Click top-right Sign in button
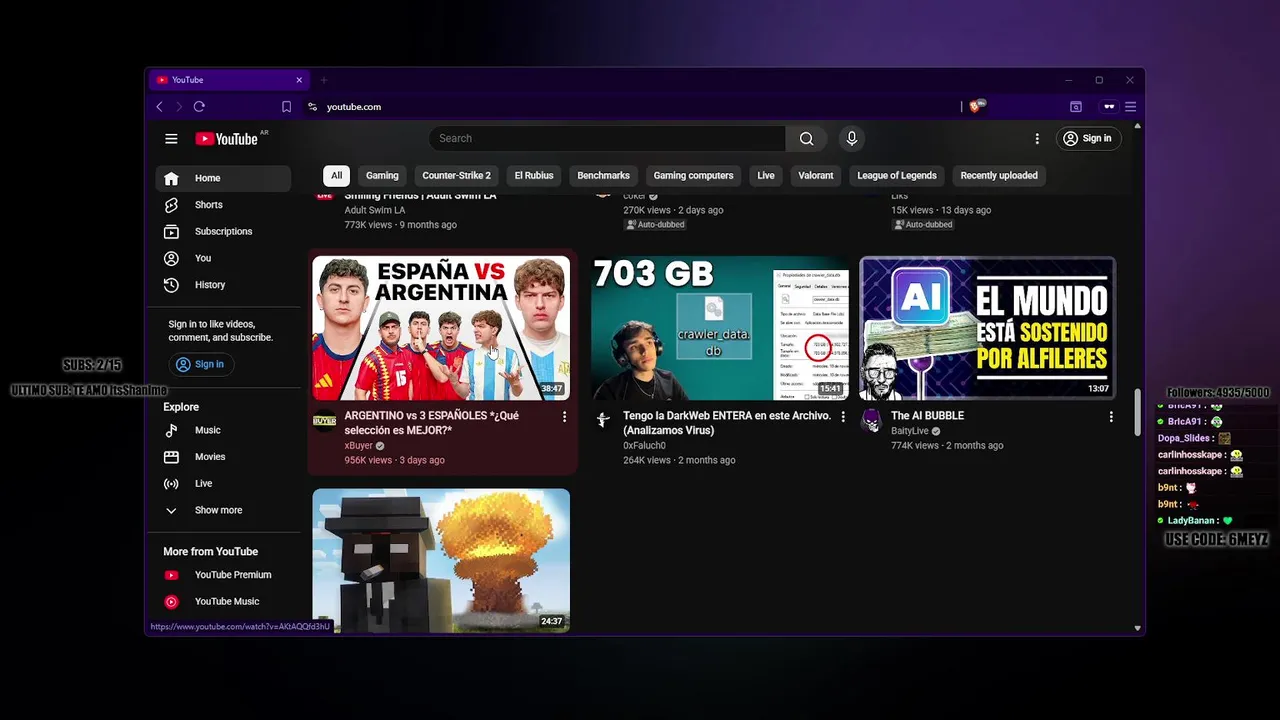Viewport: 1280px width, 720px height. pos(1088,139)
